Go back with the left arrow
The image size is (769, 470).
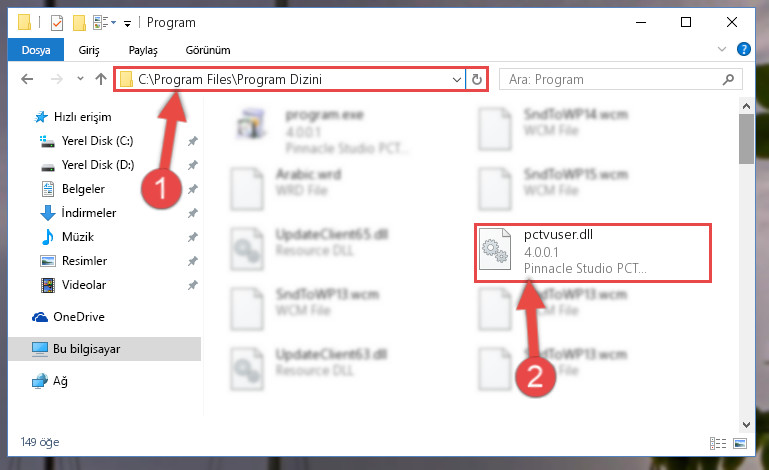[27, 79]
